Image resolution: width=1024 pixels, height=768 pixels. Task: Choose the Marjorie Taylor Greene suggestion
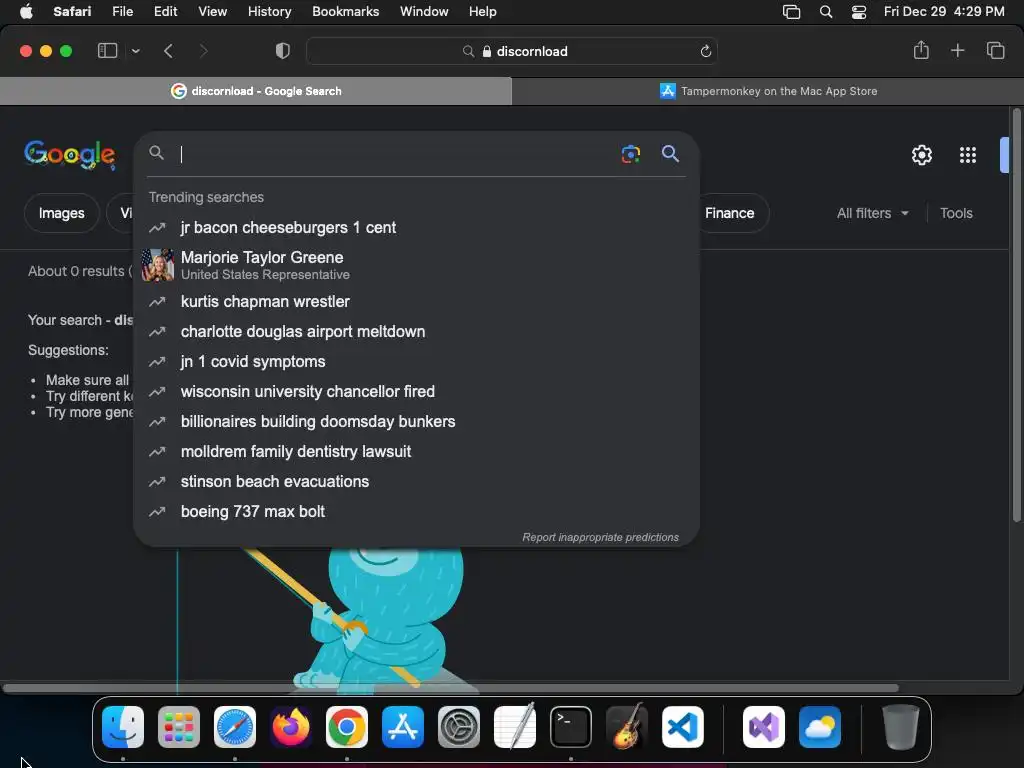pyautogui.click(x=416, y=265)
